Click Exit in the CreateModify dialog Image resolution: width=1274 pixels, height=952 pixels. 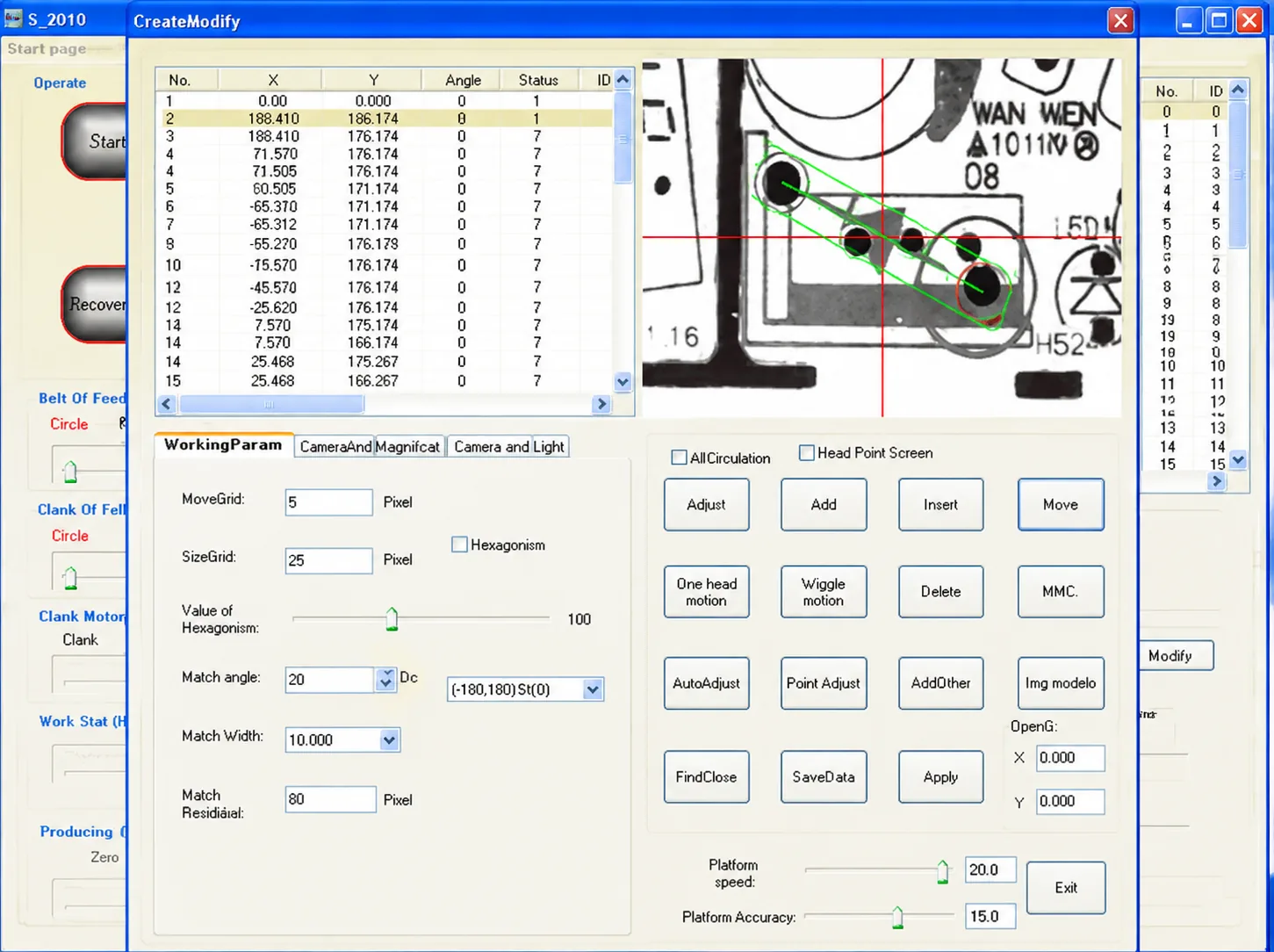[x=1066, y=888]
